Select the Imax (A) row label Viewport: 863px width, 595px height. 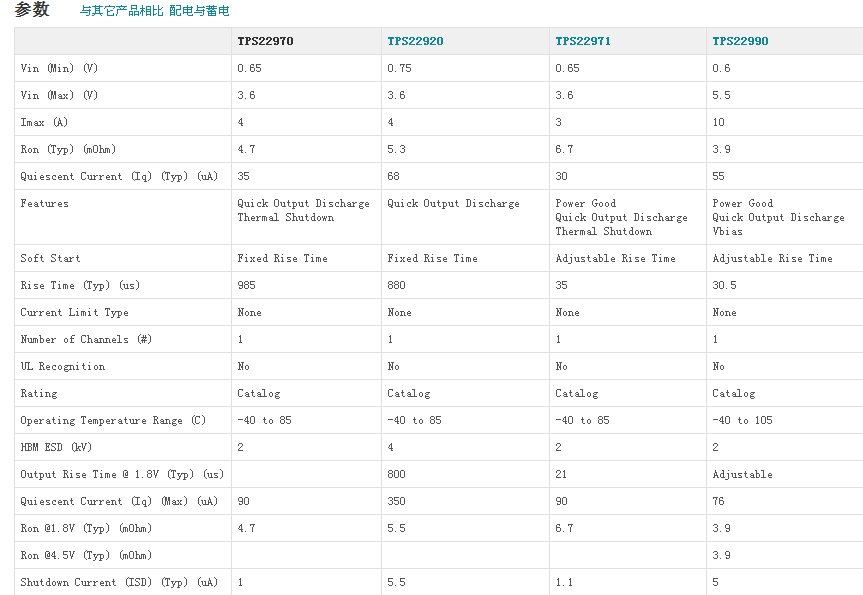(44, 122)
